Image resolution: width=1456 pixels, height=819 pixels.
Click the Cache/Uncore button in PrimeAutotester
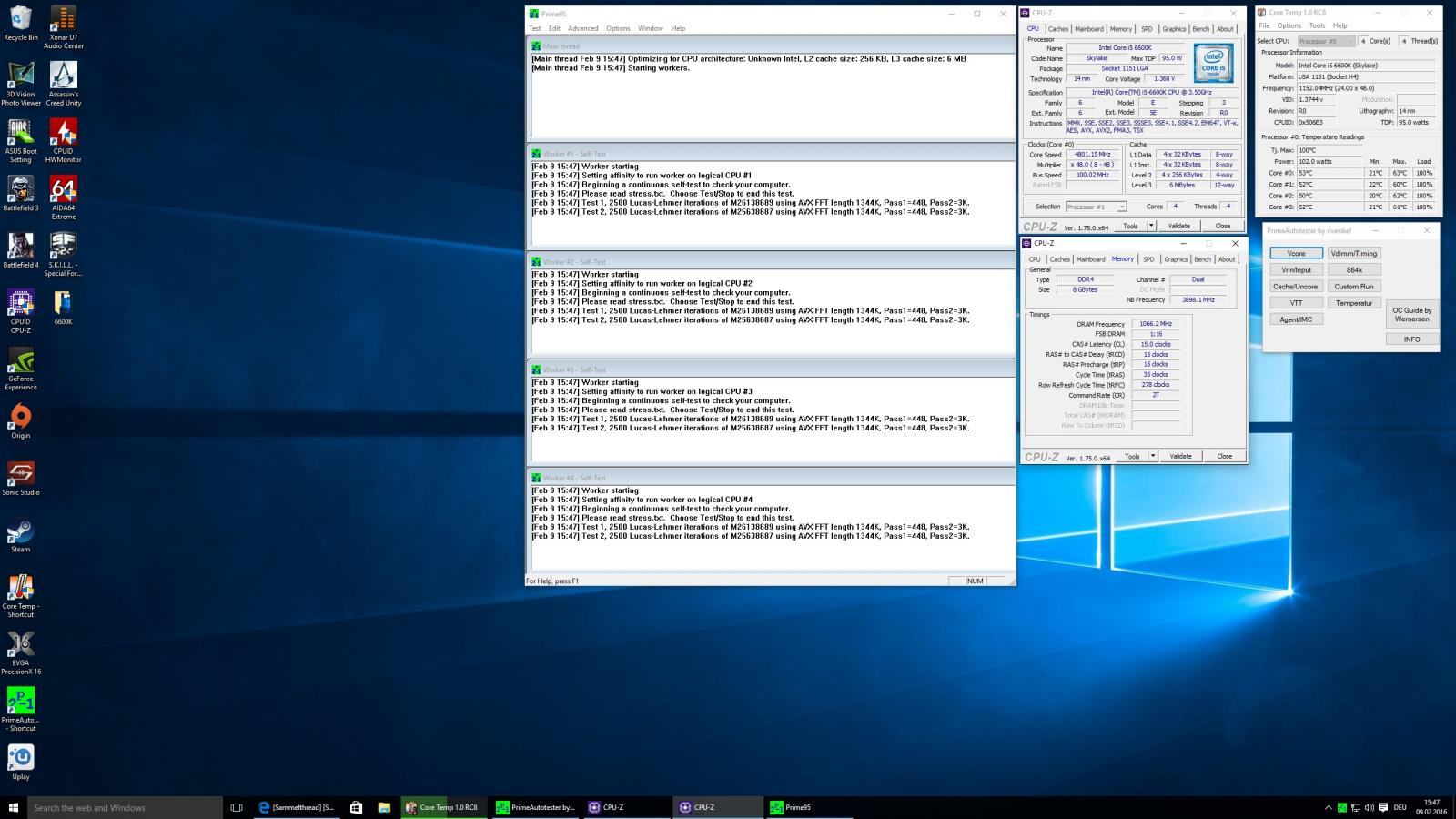point(1295,286)
